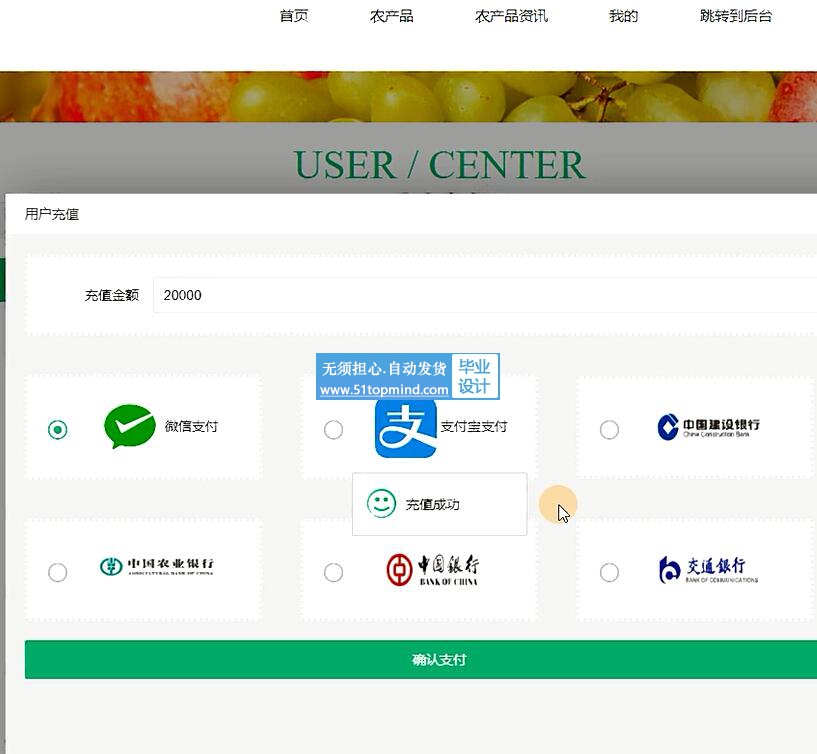Open the 农产品 menu item
This screenshot has width=817, height=754.
(391, 16)
